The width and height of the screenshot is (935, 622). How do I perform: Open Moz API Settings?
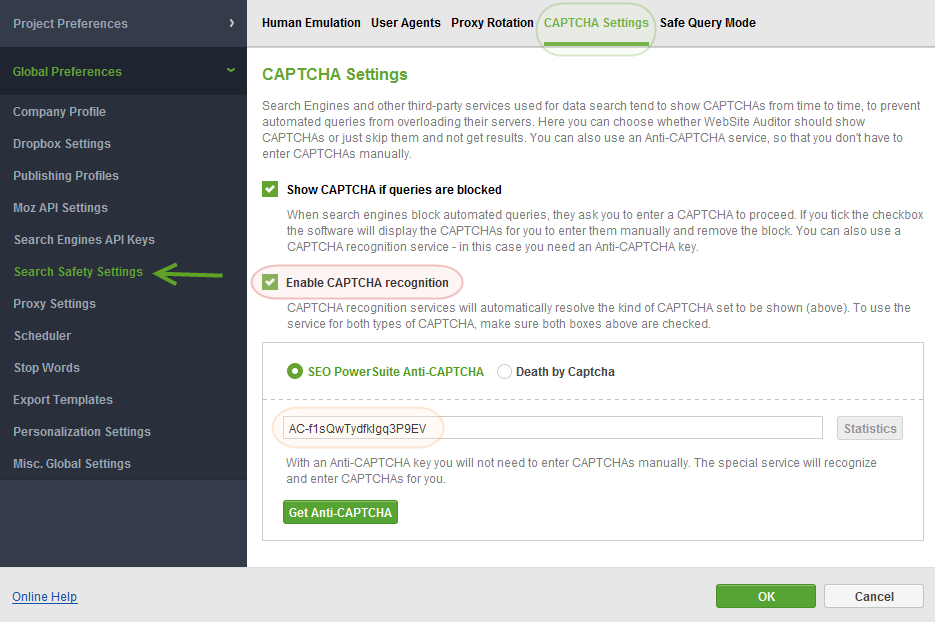(x=60, y=208)
